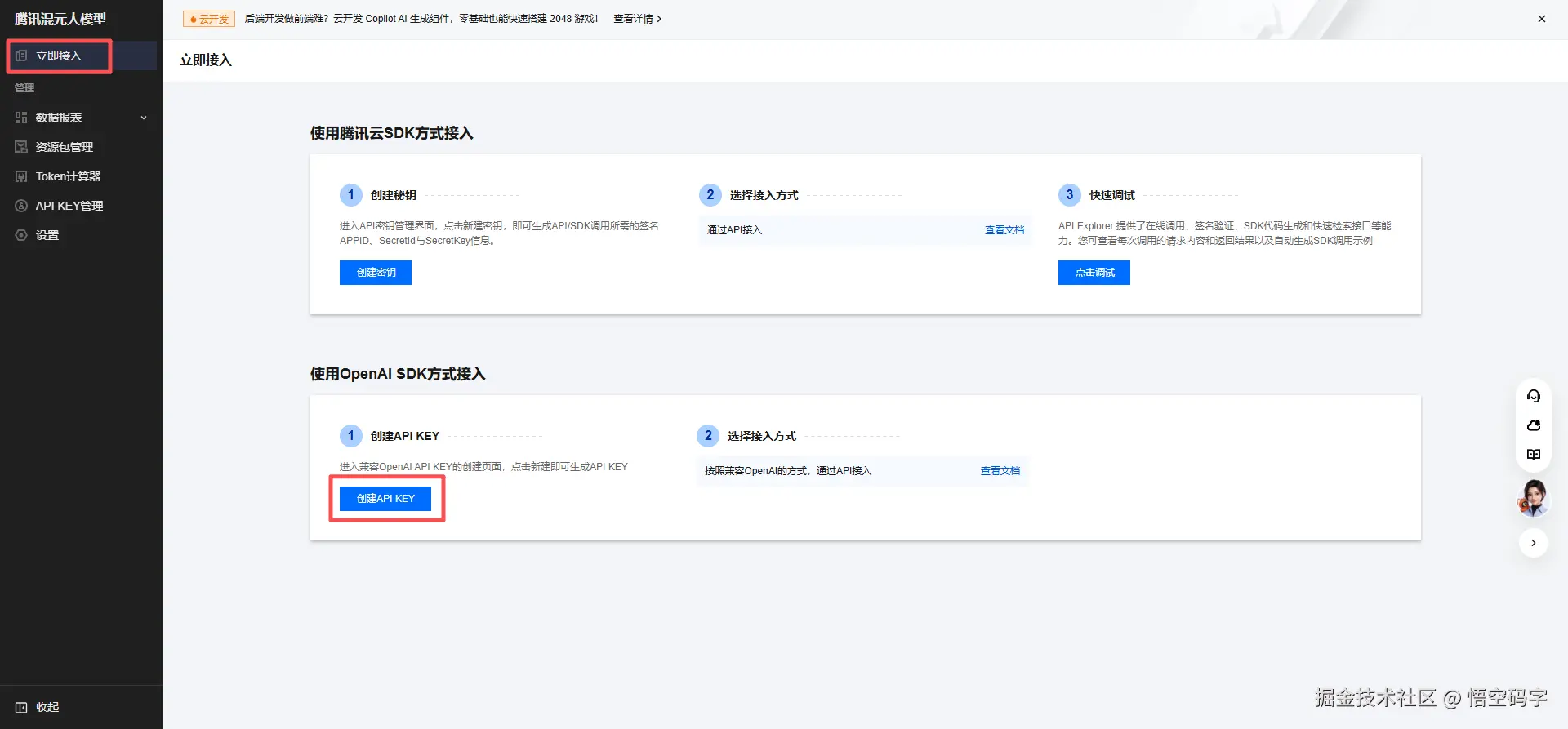Screen dimensions: 1568x729
Task: Click the 使用OpenAI SDK方式接入 heading
Action: [398, 374]
